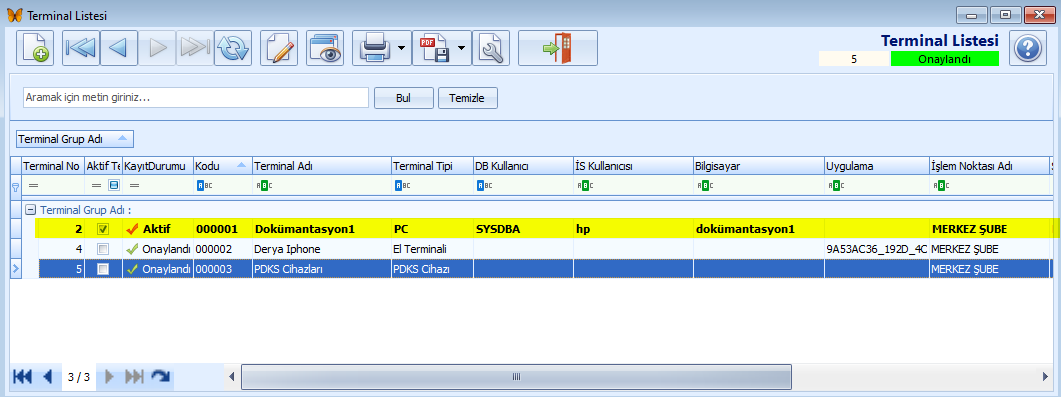Click Terminal Grup Adı group panel header
This screenshot has width=1061, height=397.
(74, 139)
